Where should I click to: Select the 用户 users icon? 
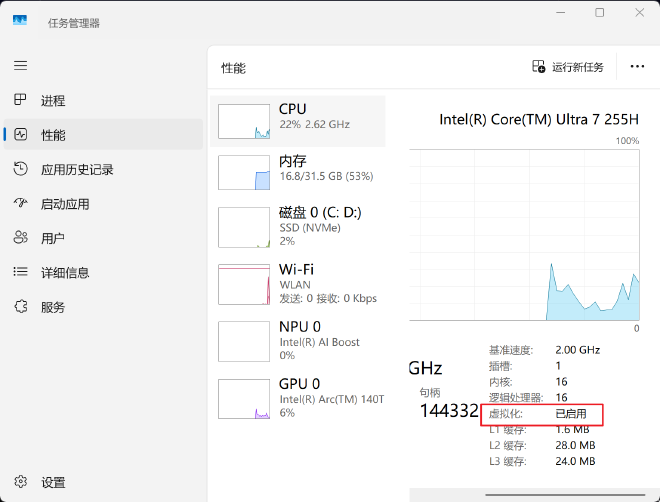(20, 238)
